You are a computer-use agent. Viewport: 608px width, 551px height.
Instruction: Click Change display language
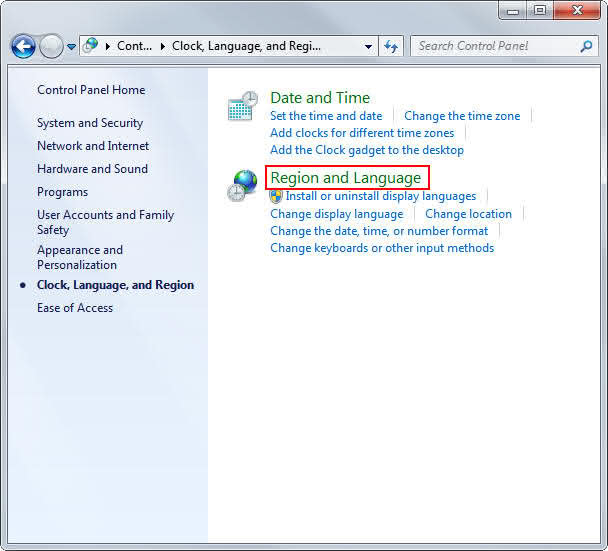[337, 214]
